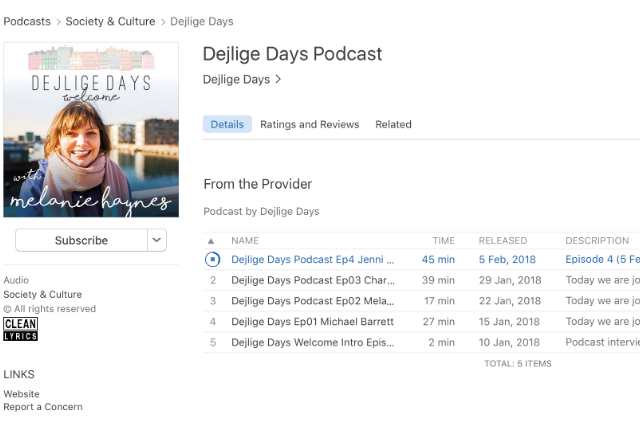Select the Dejlige Days Welcome Intro episode

[x=312, y=343]
